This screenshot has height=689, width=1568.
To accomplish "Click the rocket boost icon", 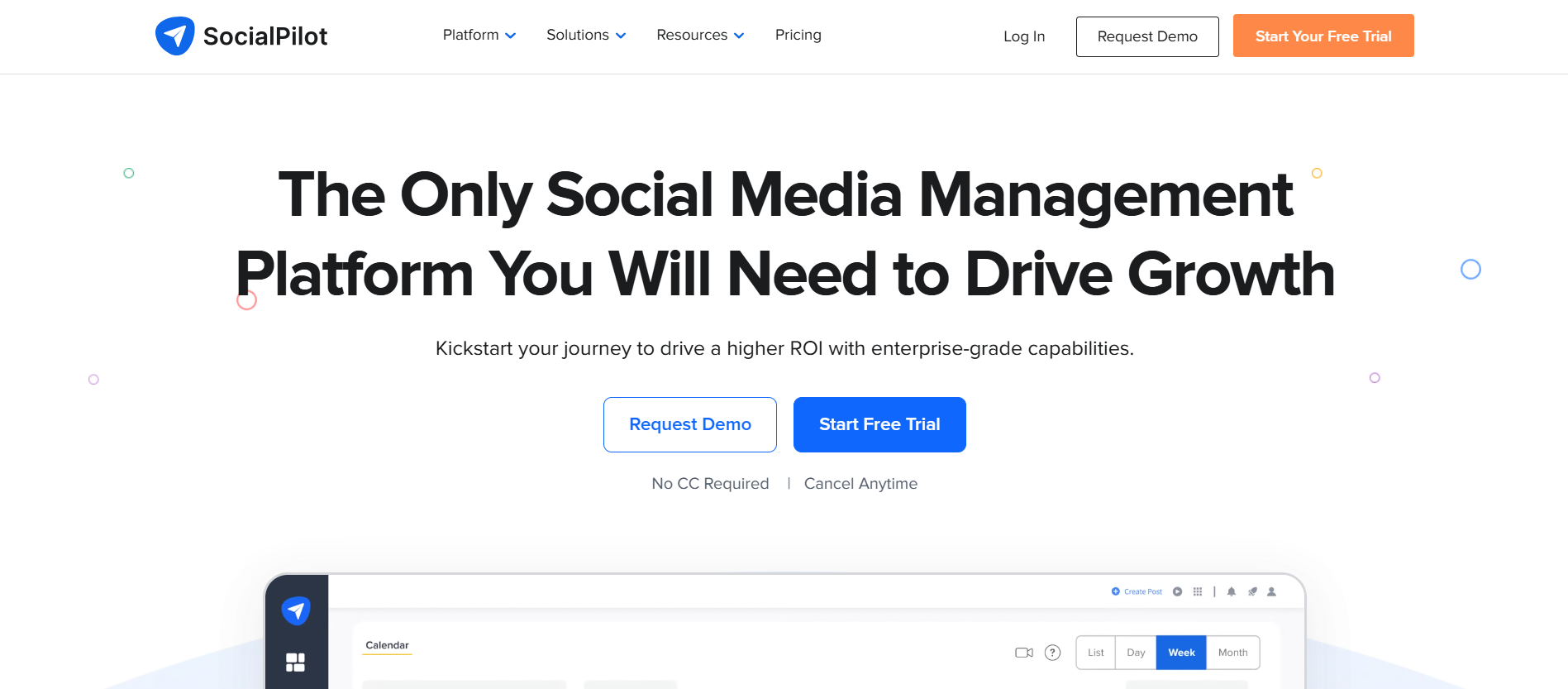I will (1252, 592).
